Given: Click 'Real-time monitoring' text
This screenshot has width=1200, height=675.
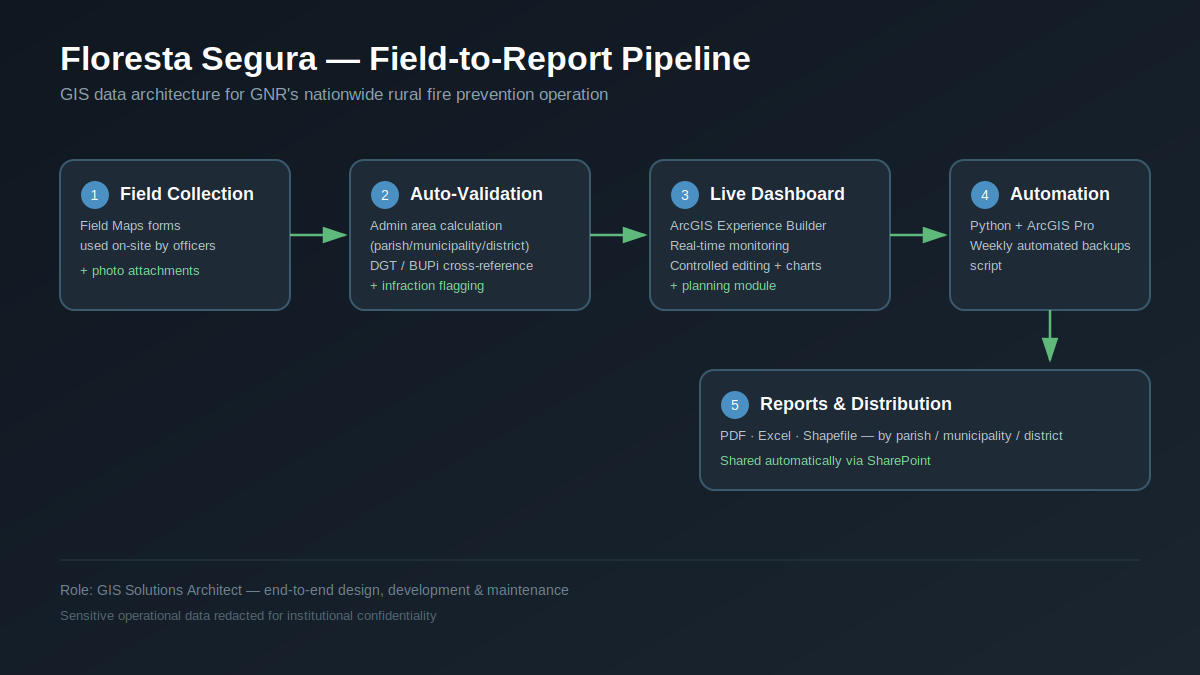Looking at the screenshot, I should tap(729, 246).
